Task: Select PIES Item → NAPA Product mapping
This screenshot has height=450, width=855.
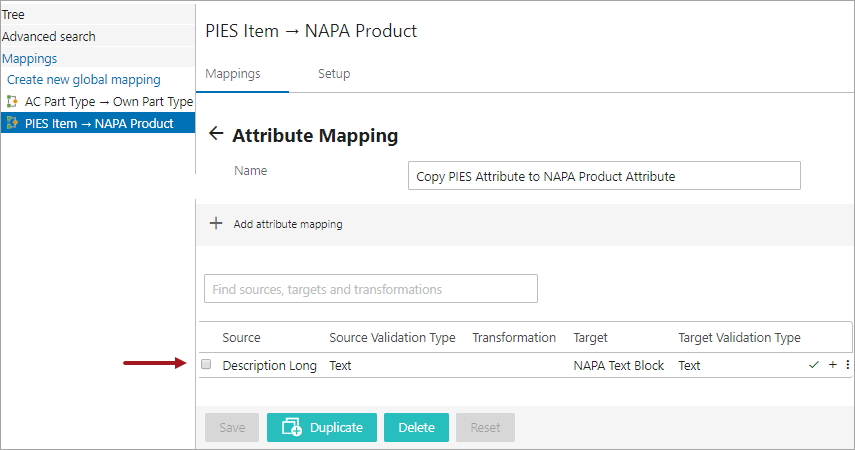Action: tap(99, 123)
